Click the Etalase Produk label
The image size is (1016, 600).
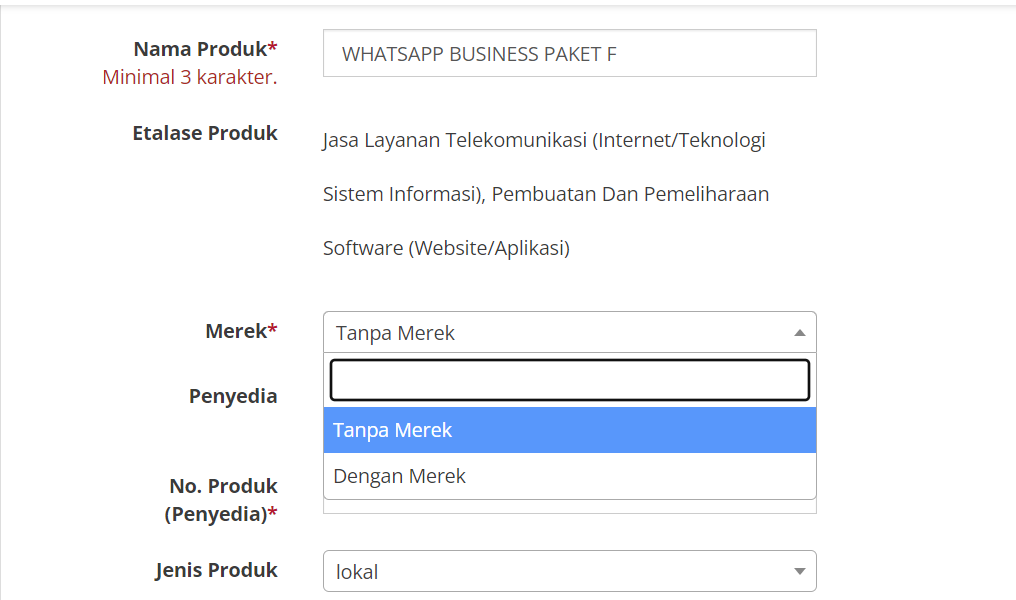pyautogui.click(x=205, y=133)
